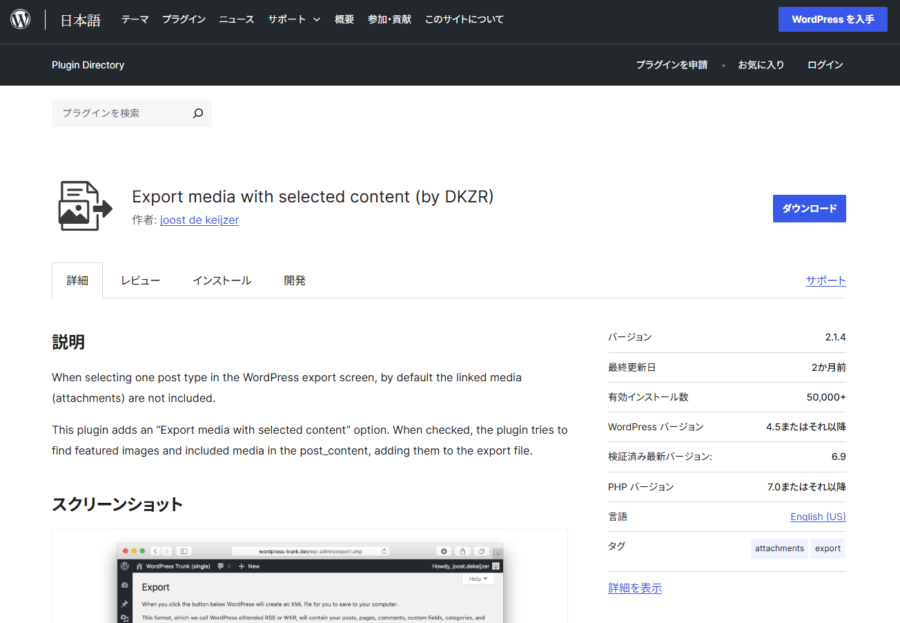The image size is (900, 623).
Task: Click the blue ダウンロード button
Action: click(809, 208)
